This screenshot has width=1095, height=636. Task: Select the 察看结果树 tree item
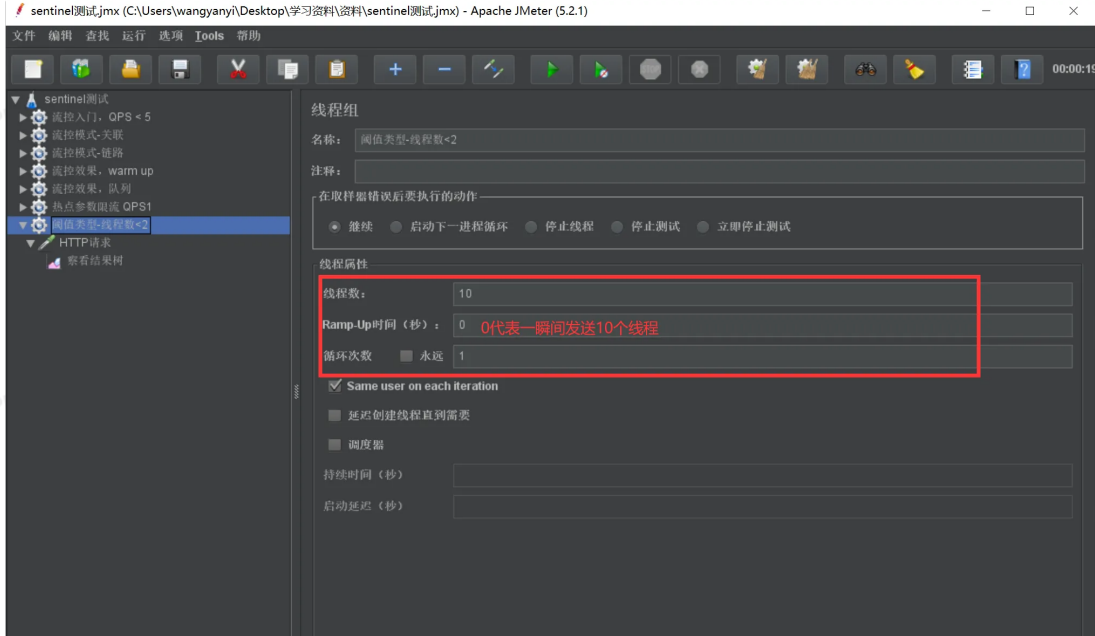(x=95, y=261)
